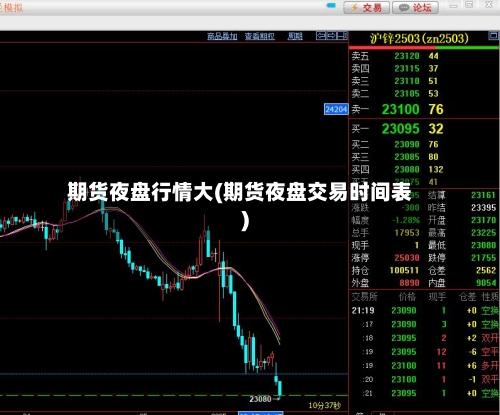This screenshot has width=500, height=415.
Task: Click the 开盘 open value 23170
Action: coord(484,220)
